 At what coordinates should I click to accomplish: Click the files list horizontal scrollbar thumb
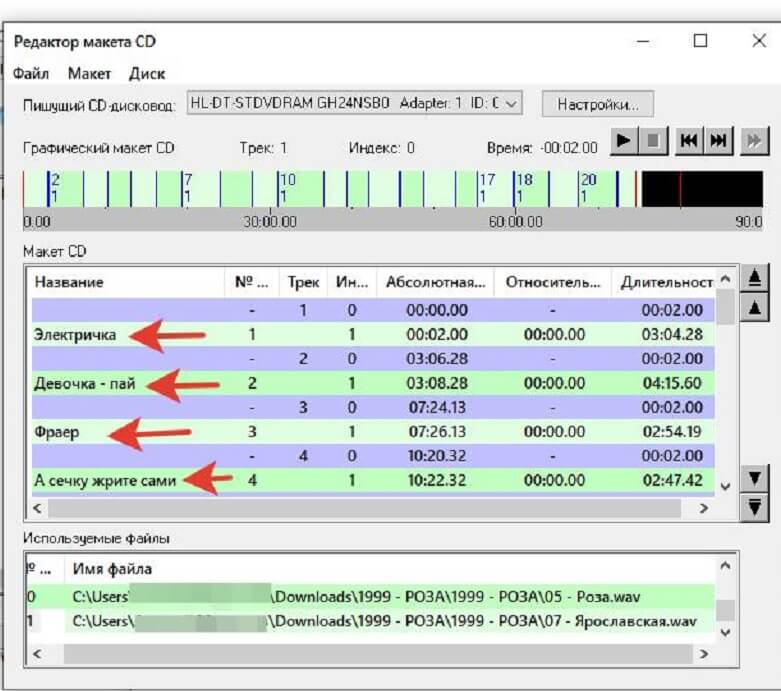click(x=379, y=654)
